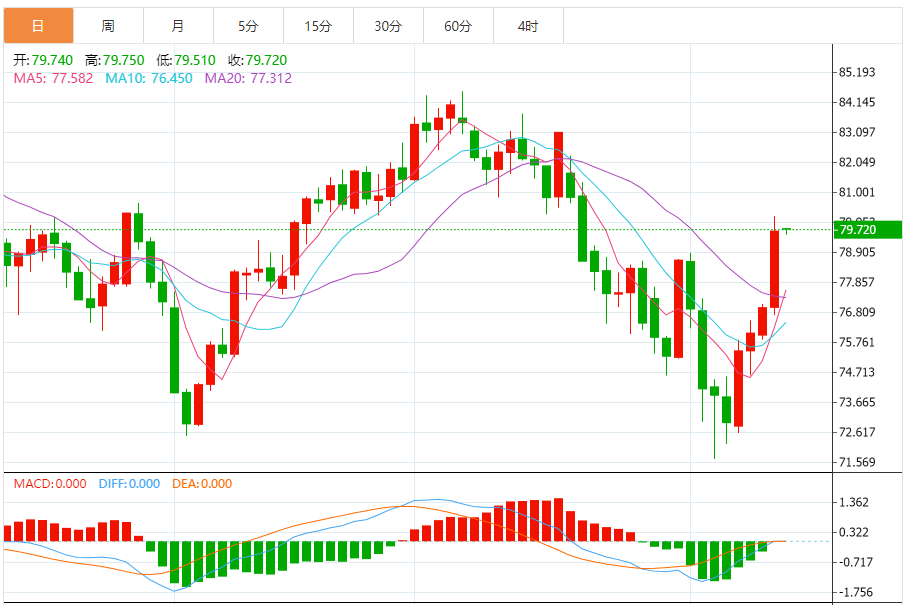Image resolution: width=909 pixels, height=605 pixels.
Task: Click the 72.617 price axis label
Action: coord(857,432)
